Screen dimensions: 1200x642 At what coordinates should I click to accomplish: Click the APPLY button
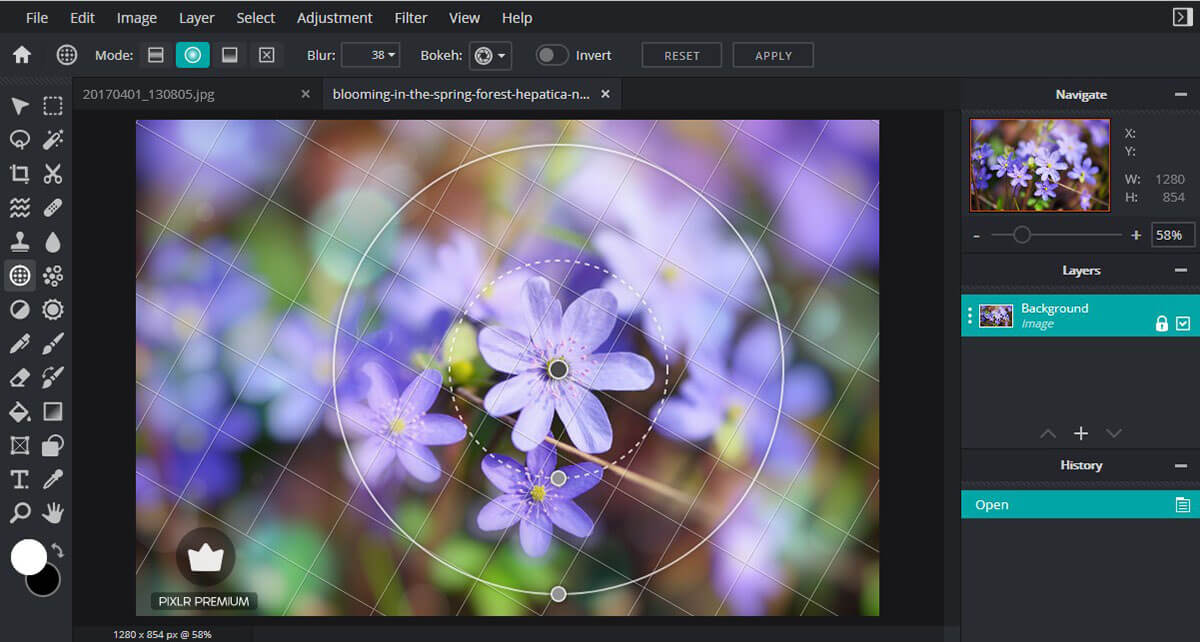(772, 55)
